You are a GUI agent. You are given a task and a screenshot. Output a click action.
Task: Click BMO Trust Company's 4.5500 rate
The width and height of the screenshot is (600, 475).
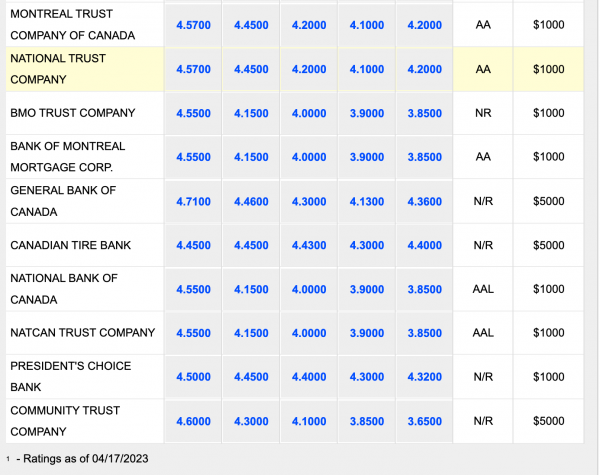[x=192, y=114]
